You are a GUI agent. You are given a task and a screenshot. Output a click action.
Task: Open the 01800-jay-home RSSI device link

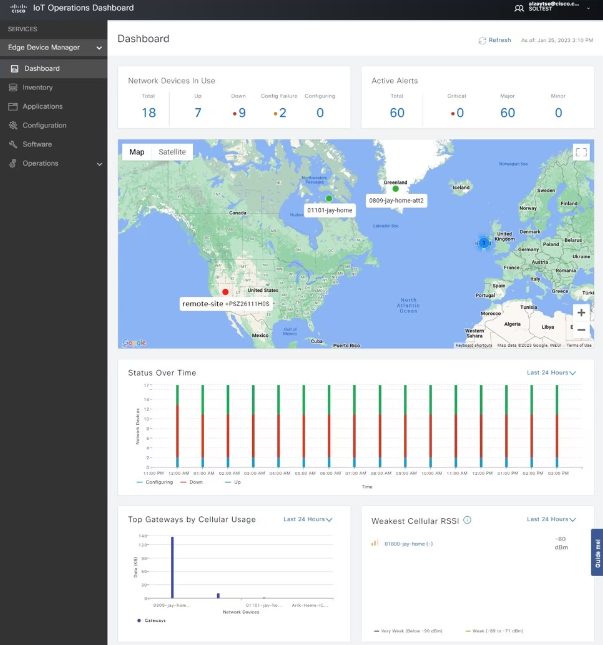408,544
